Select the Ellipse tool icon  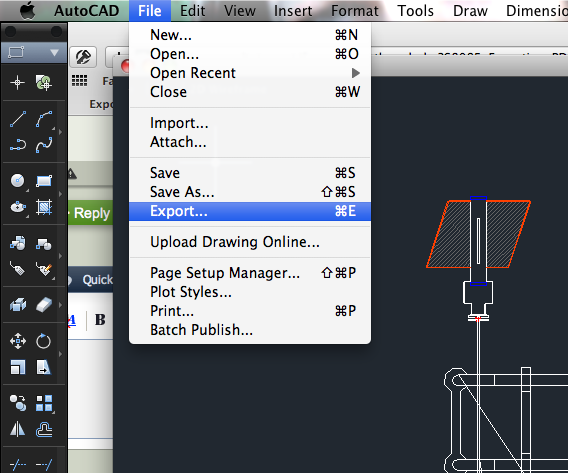(x=18, y=207)
